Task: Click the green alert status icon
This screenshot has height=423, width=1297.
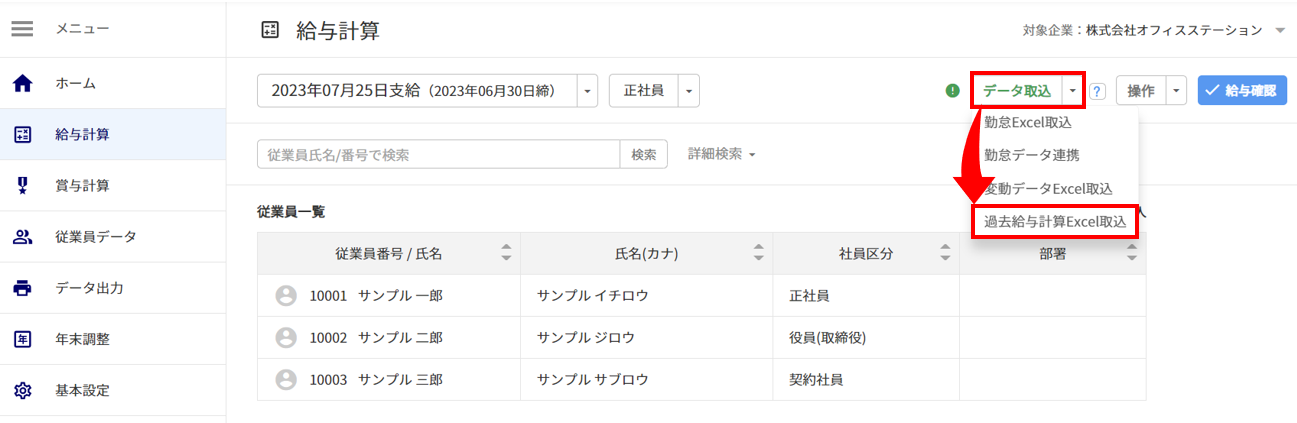Action: tap(952, 90)
